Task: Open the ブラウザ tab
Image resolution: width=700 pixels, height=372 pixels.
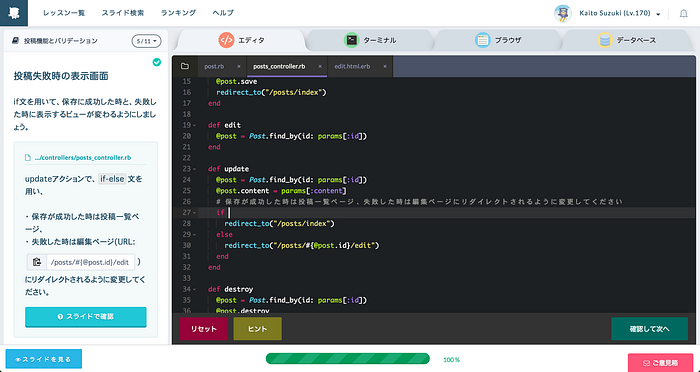Action: tap(499, 40)
